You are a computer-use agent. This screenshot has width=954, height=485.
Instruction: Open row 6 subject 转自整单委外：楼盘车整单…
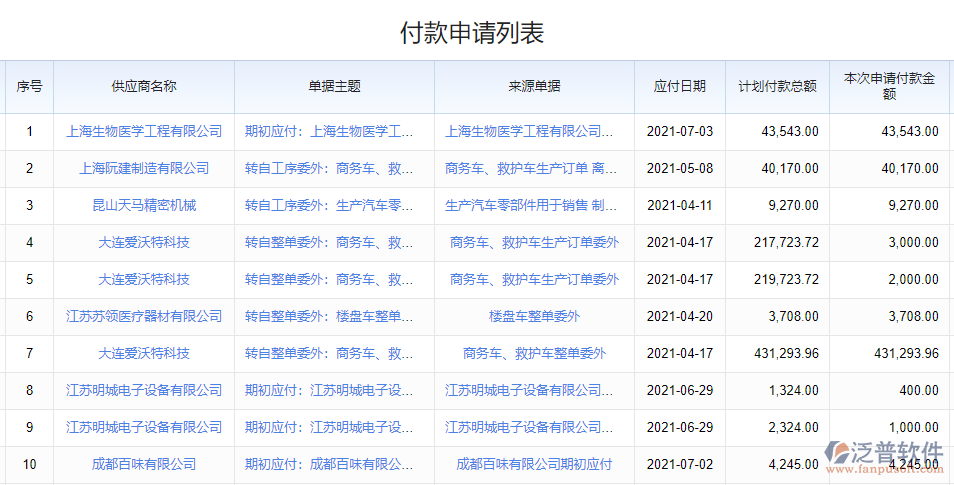[x=329, y=316]
